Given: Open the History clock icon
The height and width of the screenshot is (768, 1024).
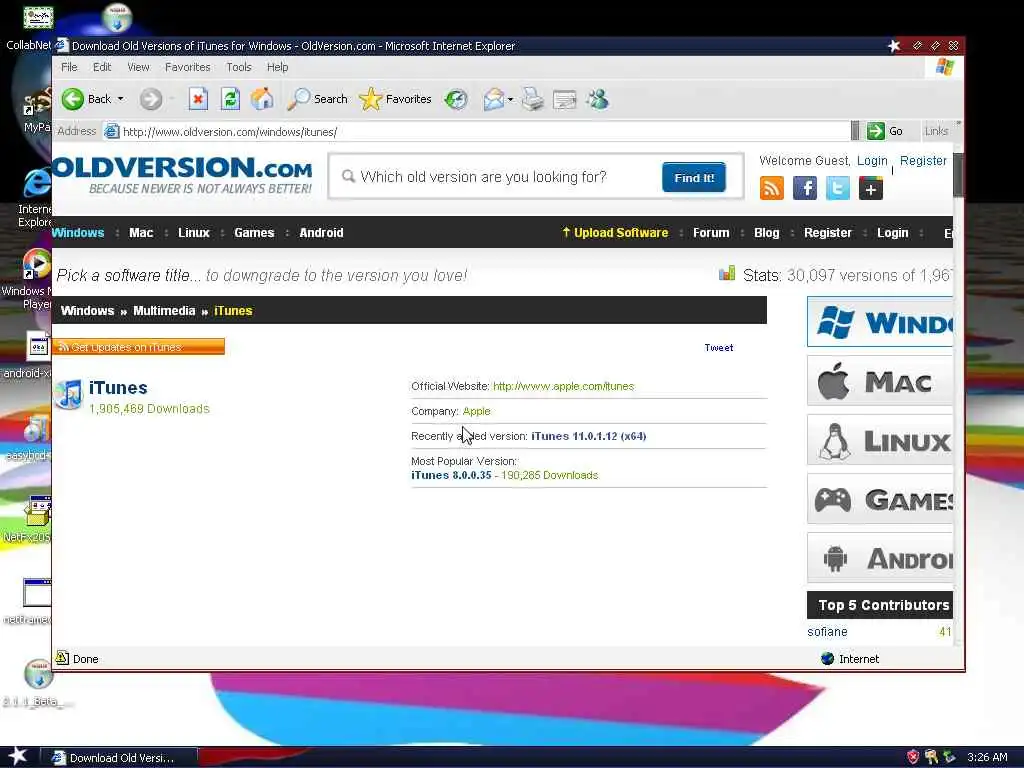Looking at the screenshot, I should click(x=456, y=99).
